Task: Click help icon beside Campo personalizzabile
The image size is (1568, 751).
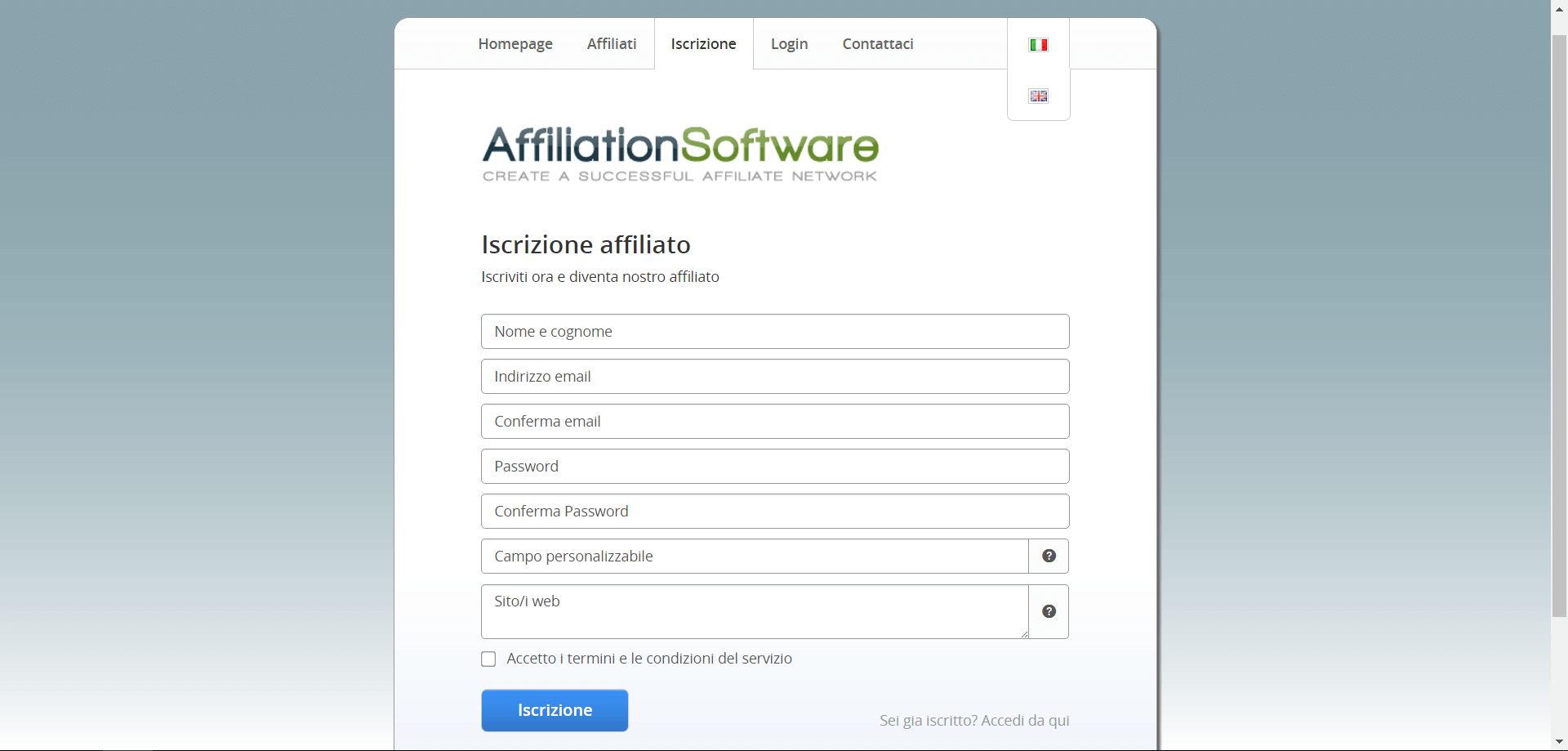Action: [x=1049, y=557]
